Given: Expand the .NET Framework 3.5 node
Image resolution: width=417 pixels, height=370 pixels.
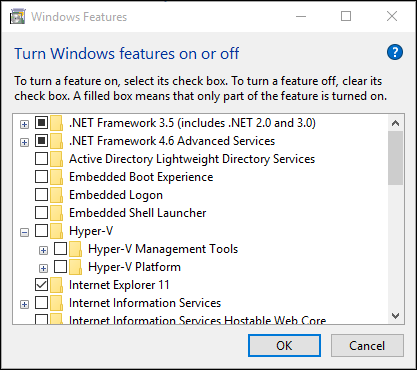Looking at the screenshot, I should pos(24,125).
